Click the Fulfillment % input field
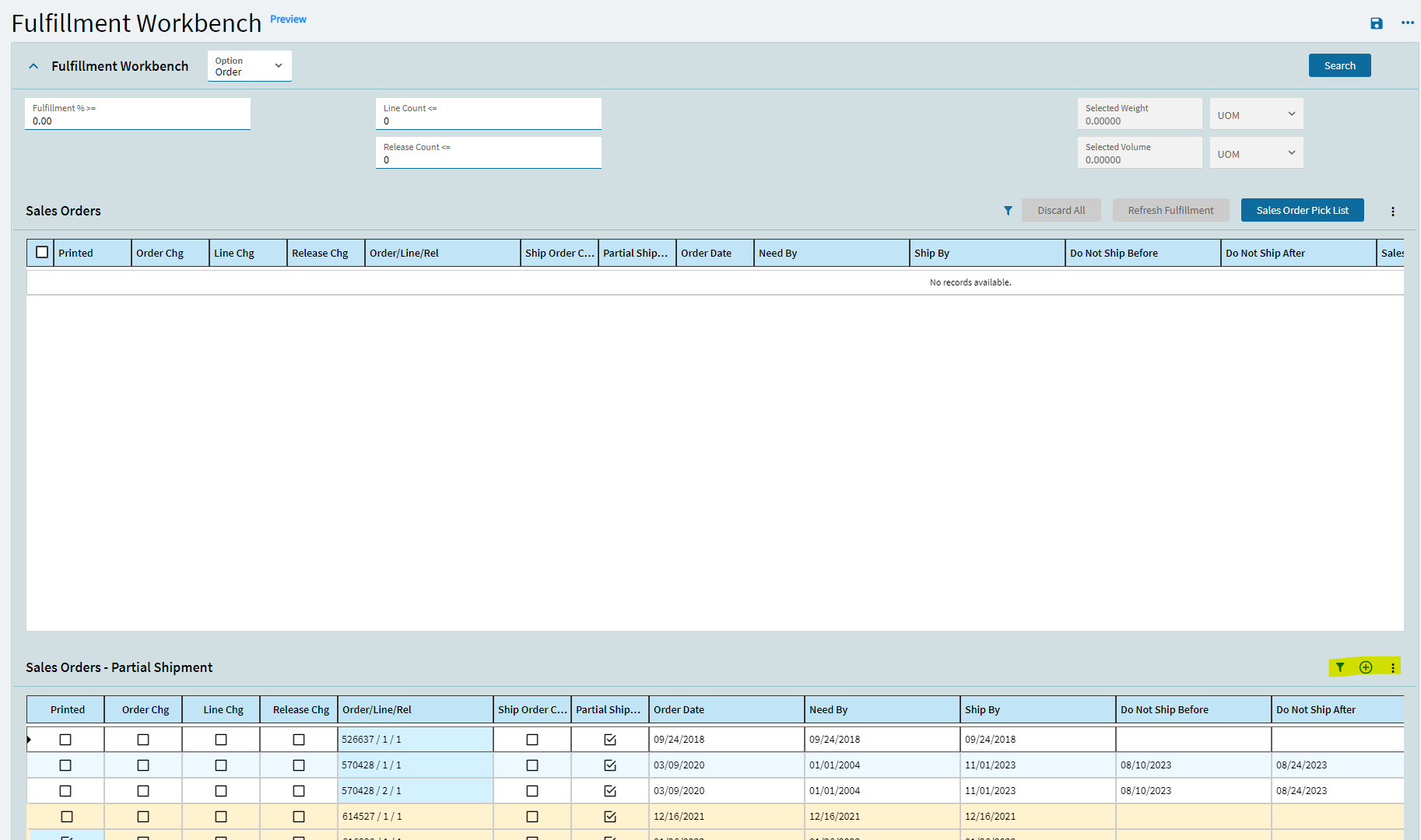Viewport: 1421px width, 840px height. [x=138, y=121]
